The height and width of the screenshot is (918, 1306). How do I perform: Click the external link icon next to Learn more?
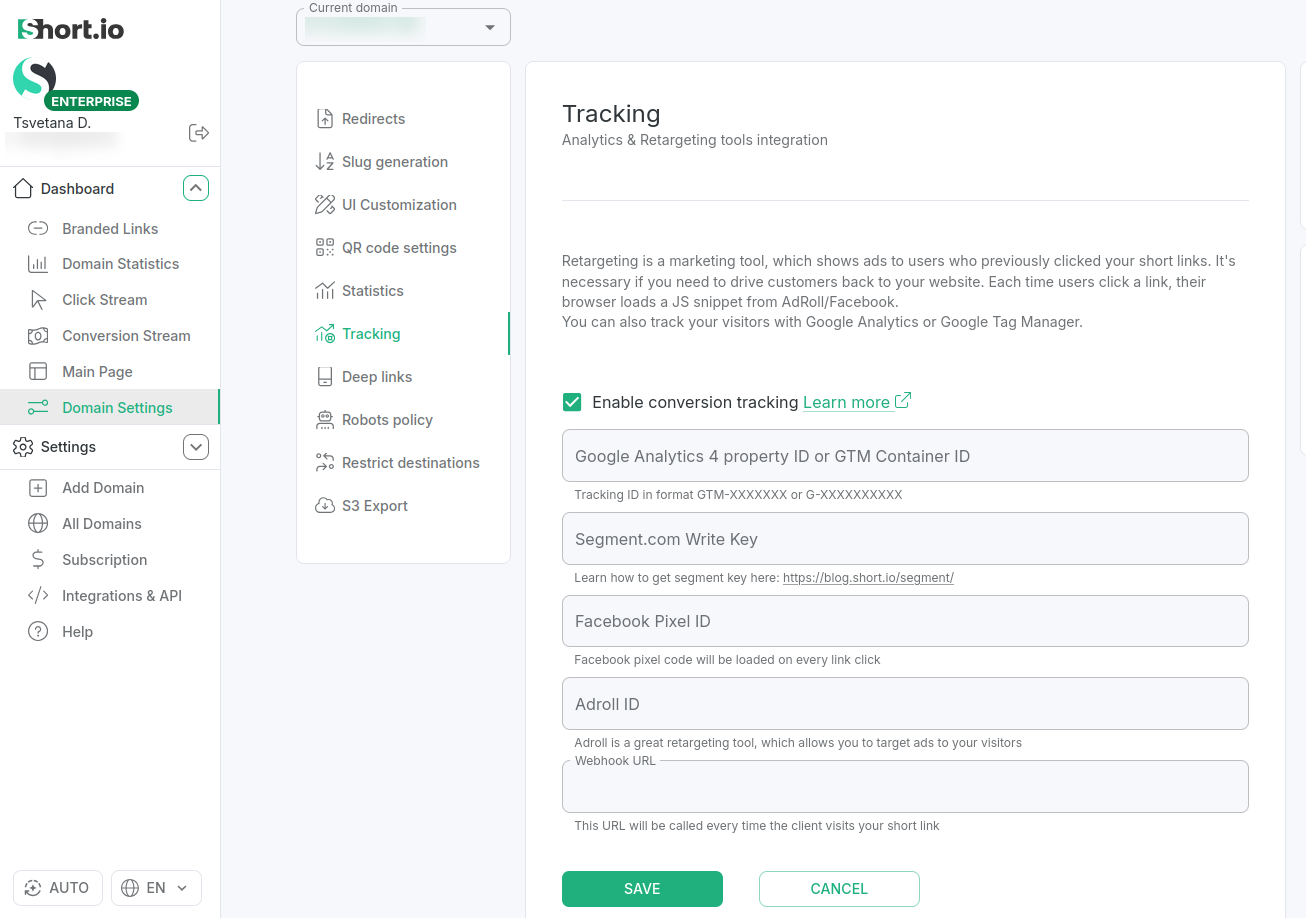[x=903, y=401]
